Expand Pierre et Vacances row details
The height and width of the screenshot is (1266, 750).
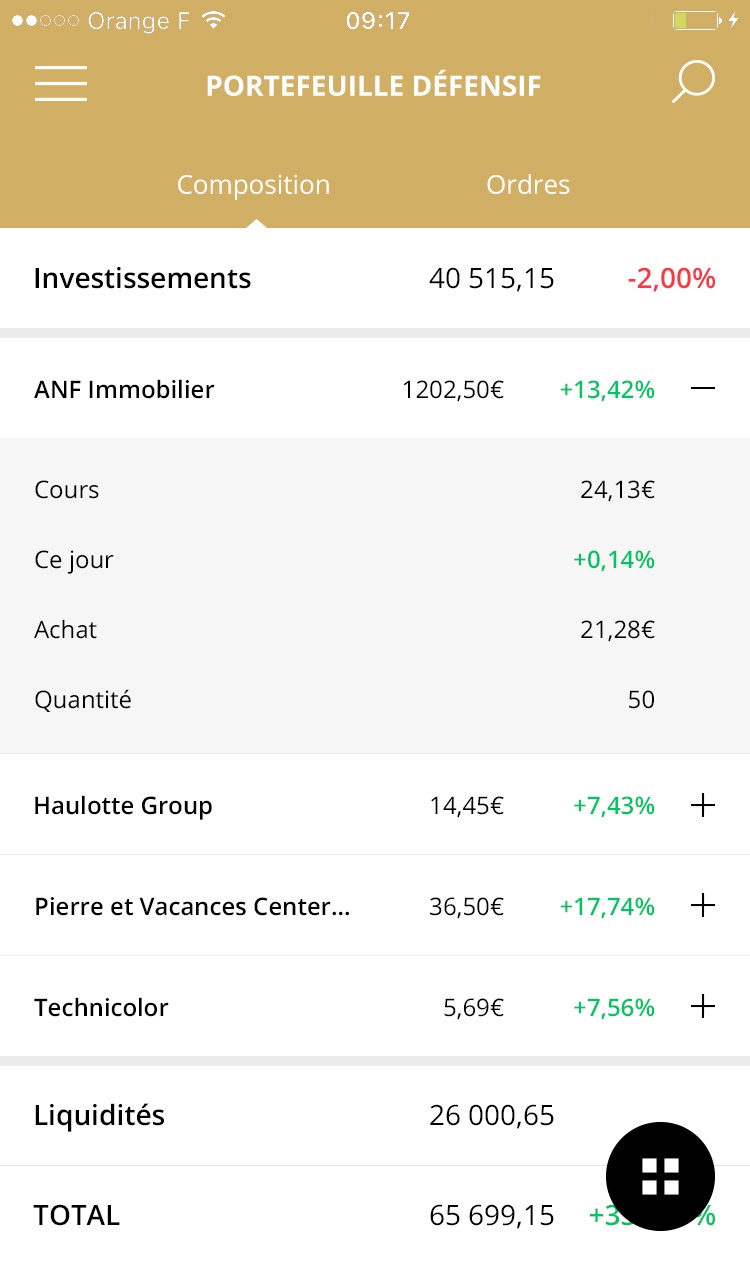(703, 906)
